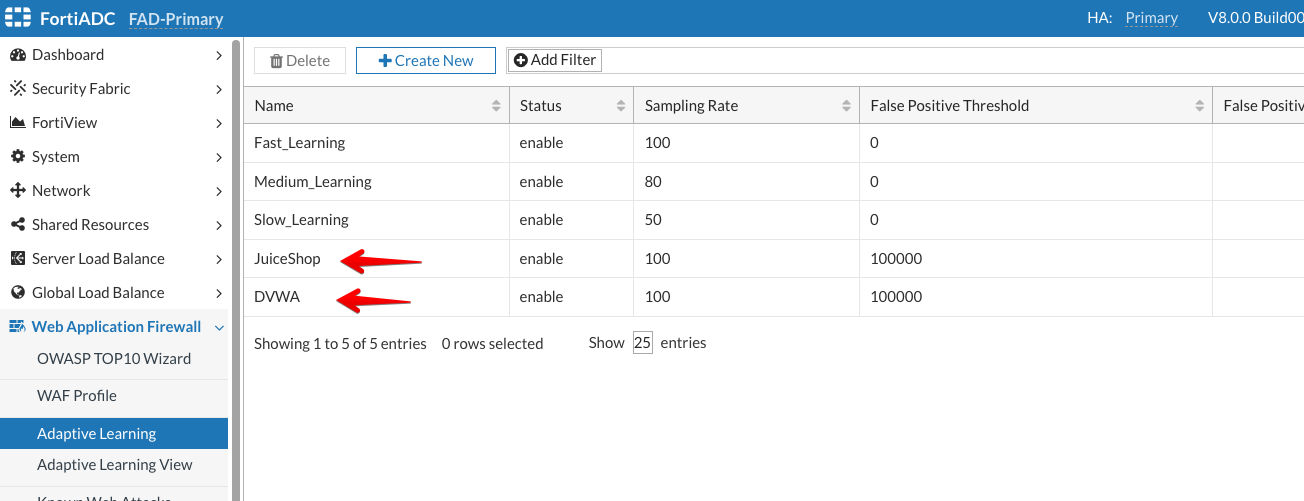Click the Create New button

tap(426, 61)
